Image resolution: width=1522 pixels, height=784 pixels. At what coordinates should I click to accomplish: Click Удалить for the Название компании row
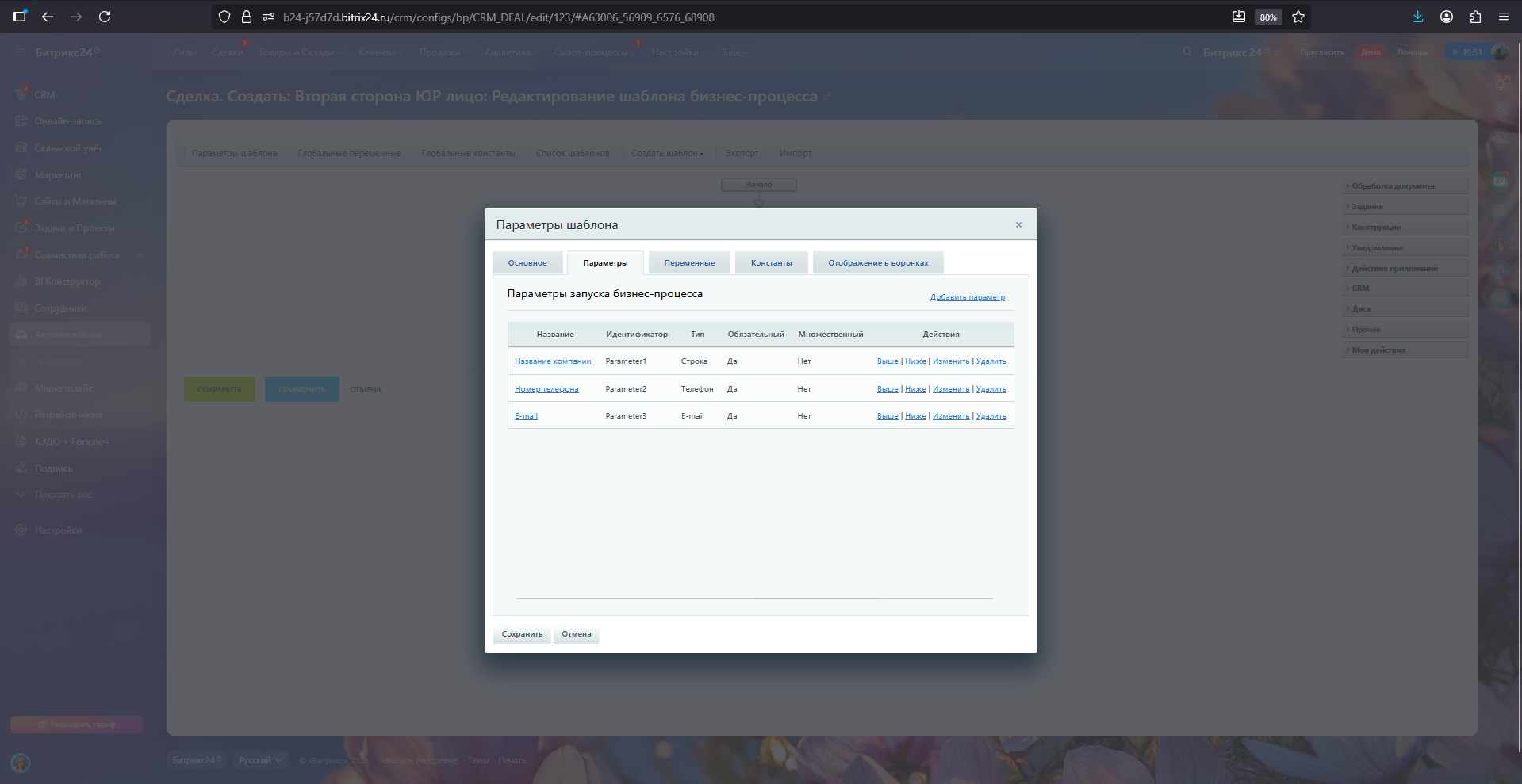[x=991, y=361]
